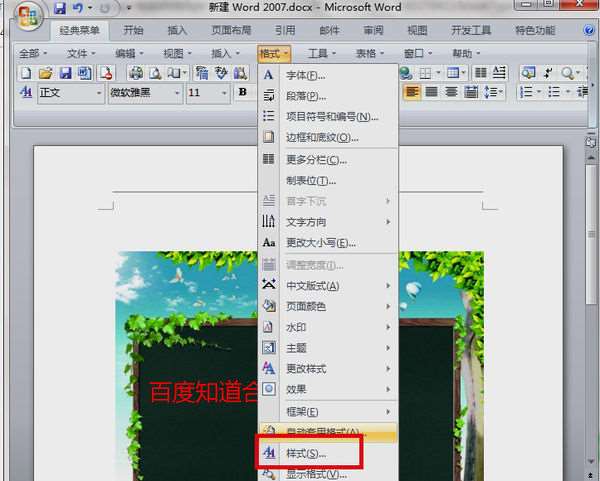Create a new blank document icon
The height and width of the screenshot is (481, 600).
(26, 73)
